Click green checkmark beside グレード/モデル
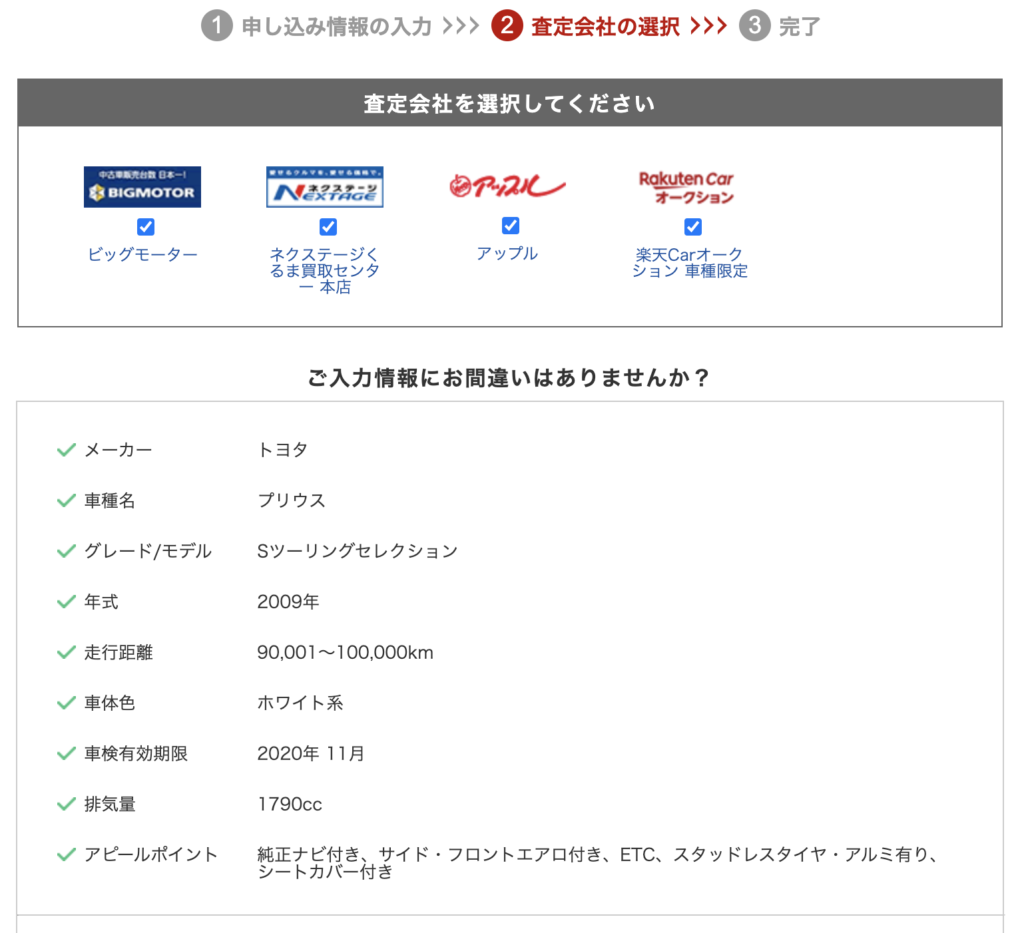The image size is (1024, 933). tap(67, 551)
